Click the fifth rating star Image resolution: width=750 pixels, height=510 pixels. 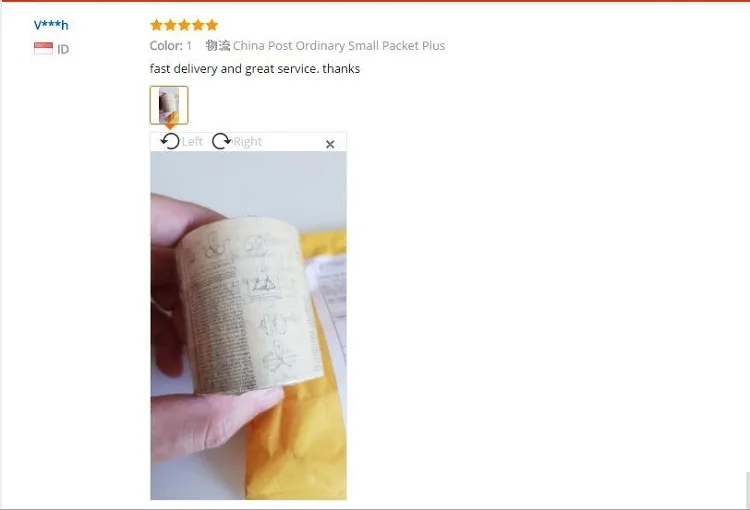[212, 25]
